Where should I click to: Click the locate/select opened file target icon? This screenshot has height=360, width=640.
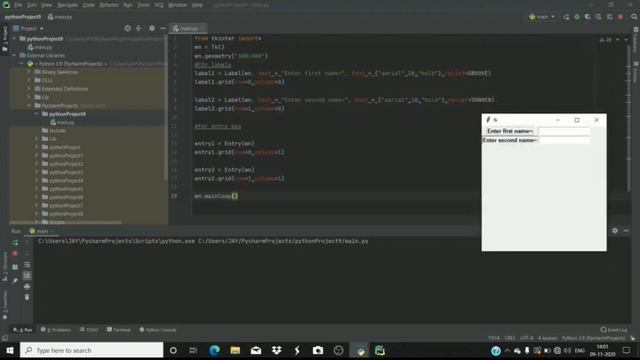pyautogui.click(x=128, y=29)
